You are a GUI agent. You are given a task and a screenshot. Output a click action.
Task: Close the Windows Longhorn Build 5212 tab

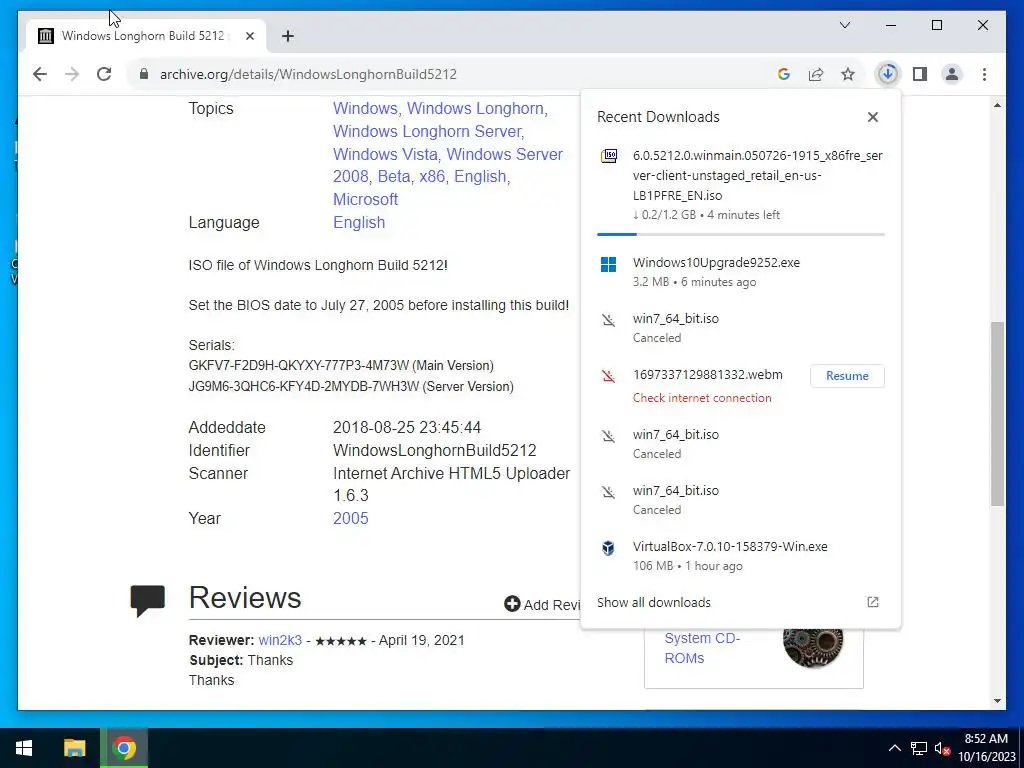[x=249, y=36]
